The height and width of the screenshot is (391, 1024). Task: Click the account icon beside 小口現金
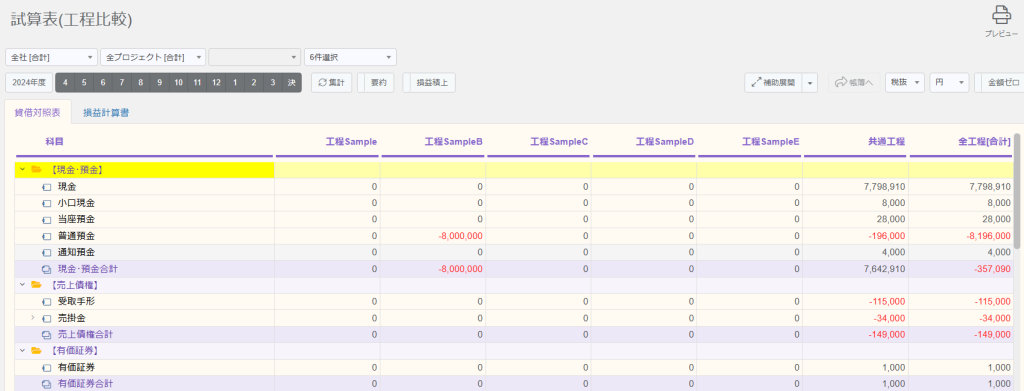[46, 203]
